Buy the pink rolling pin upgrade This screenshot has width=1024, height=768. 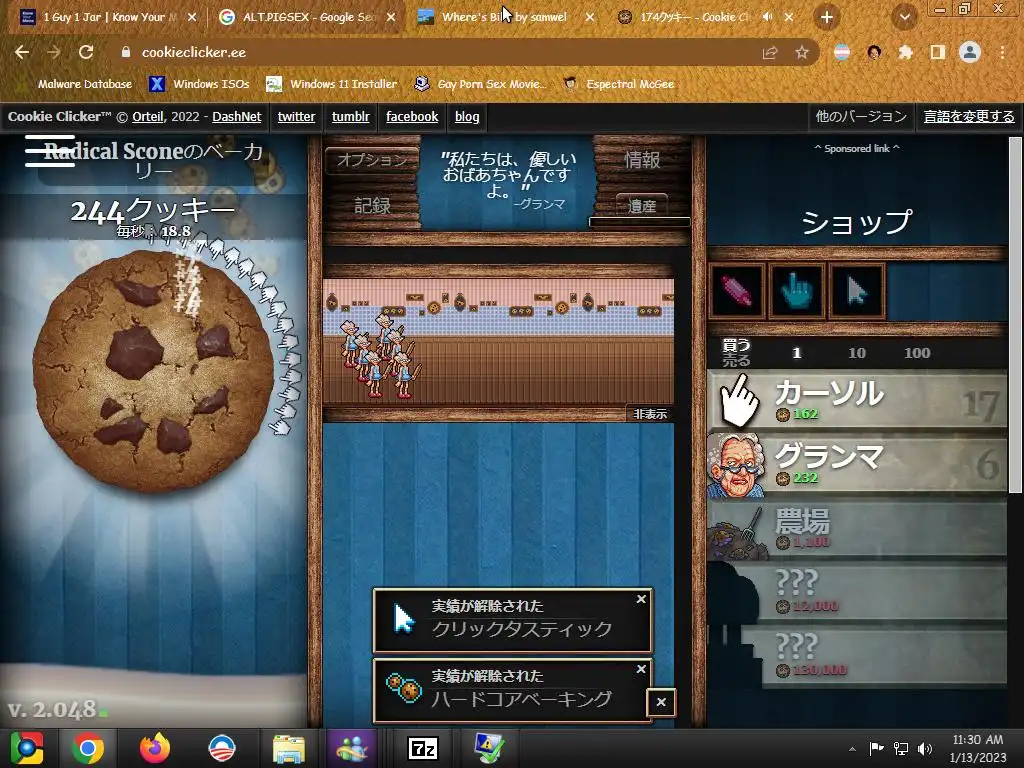(x=737, y=291)
